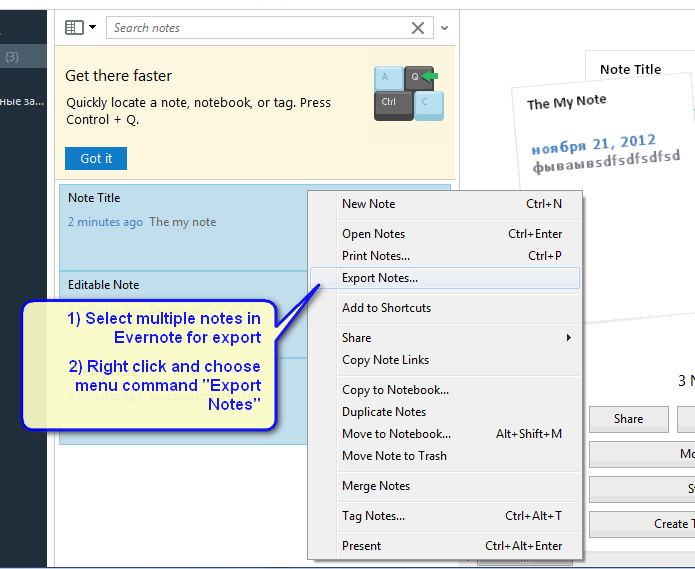Choose Add to Shortcuts menu entry
The image size is (695, 569).
point(445,308)
